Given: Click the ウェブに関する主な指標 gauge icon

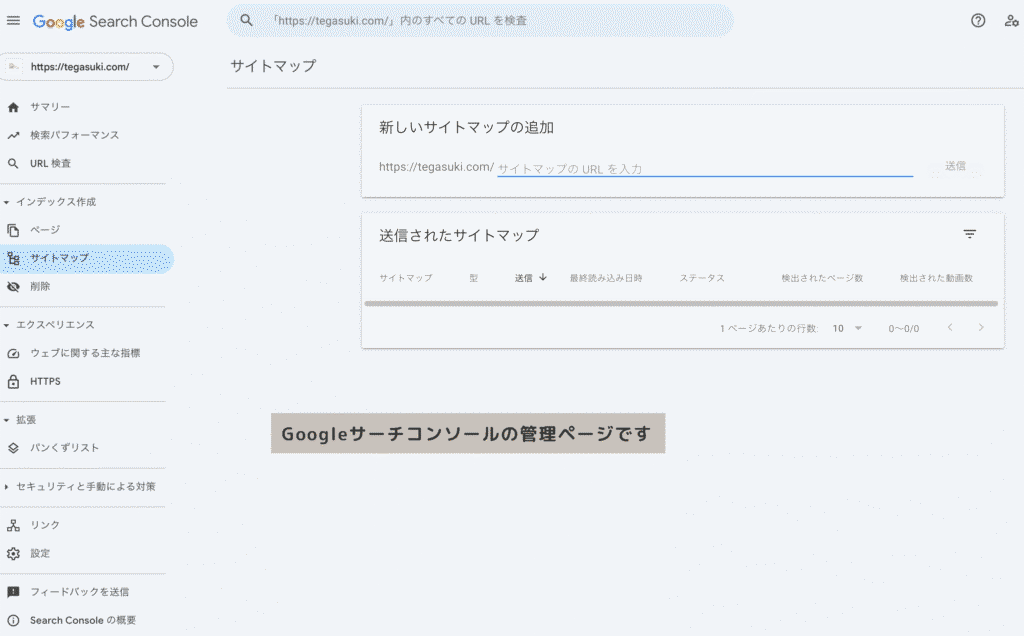Looking at the screenshot, I should [x=13, y=353].
